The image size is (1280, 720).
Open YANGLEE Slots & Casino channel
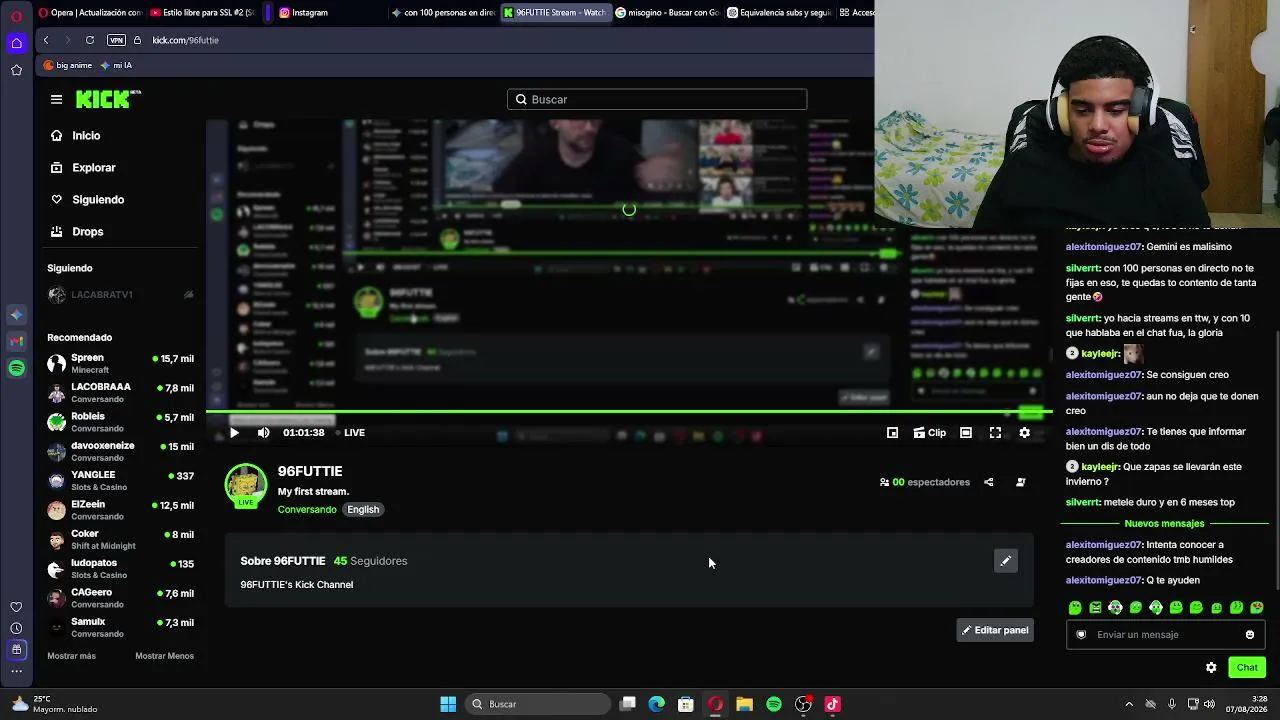coord(121,481)
